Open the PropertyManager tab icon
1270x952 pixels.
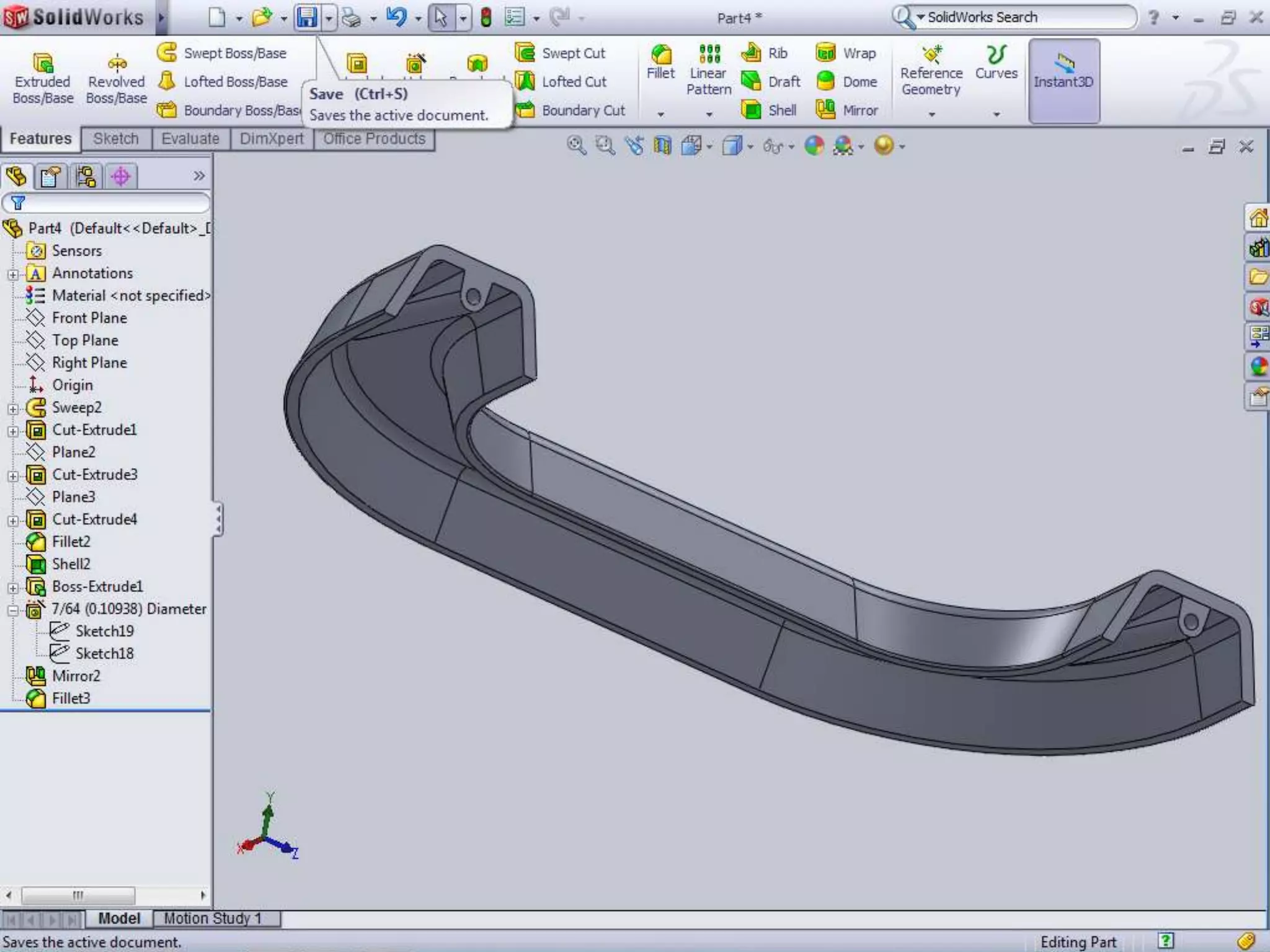coord(51,177)
